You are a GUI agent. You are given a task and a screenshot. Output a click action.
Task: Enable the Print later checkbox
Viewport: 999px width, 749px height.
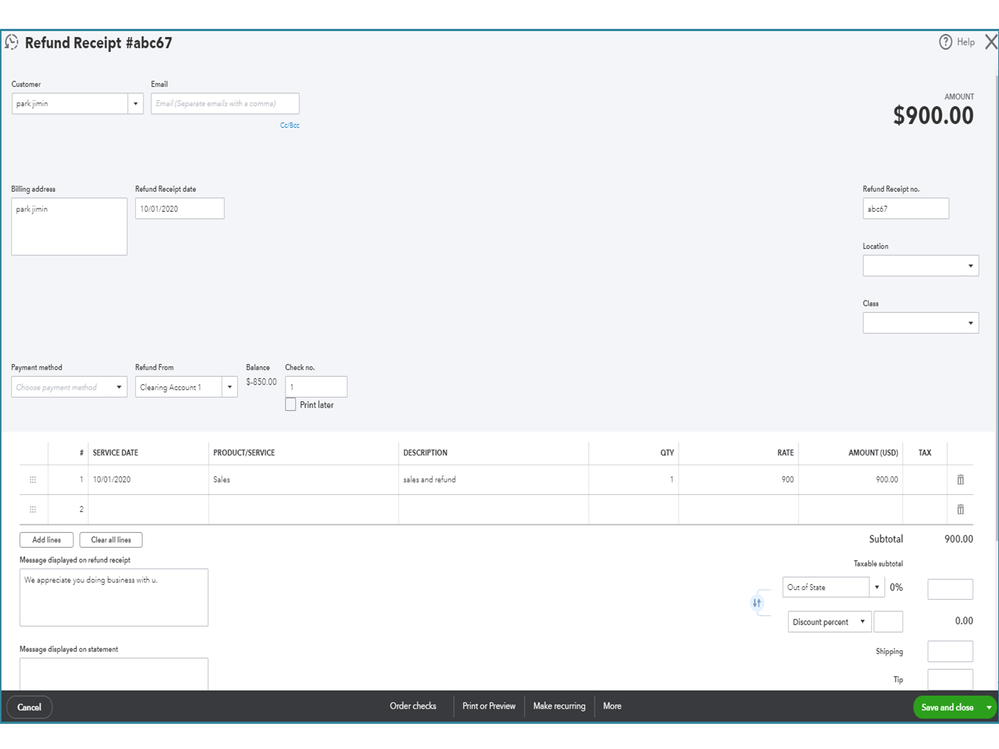point(291,405)
